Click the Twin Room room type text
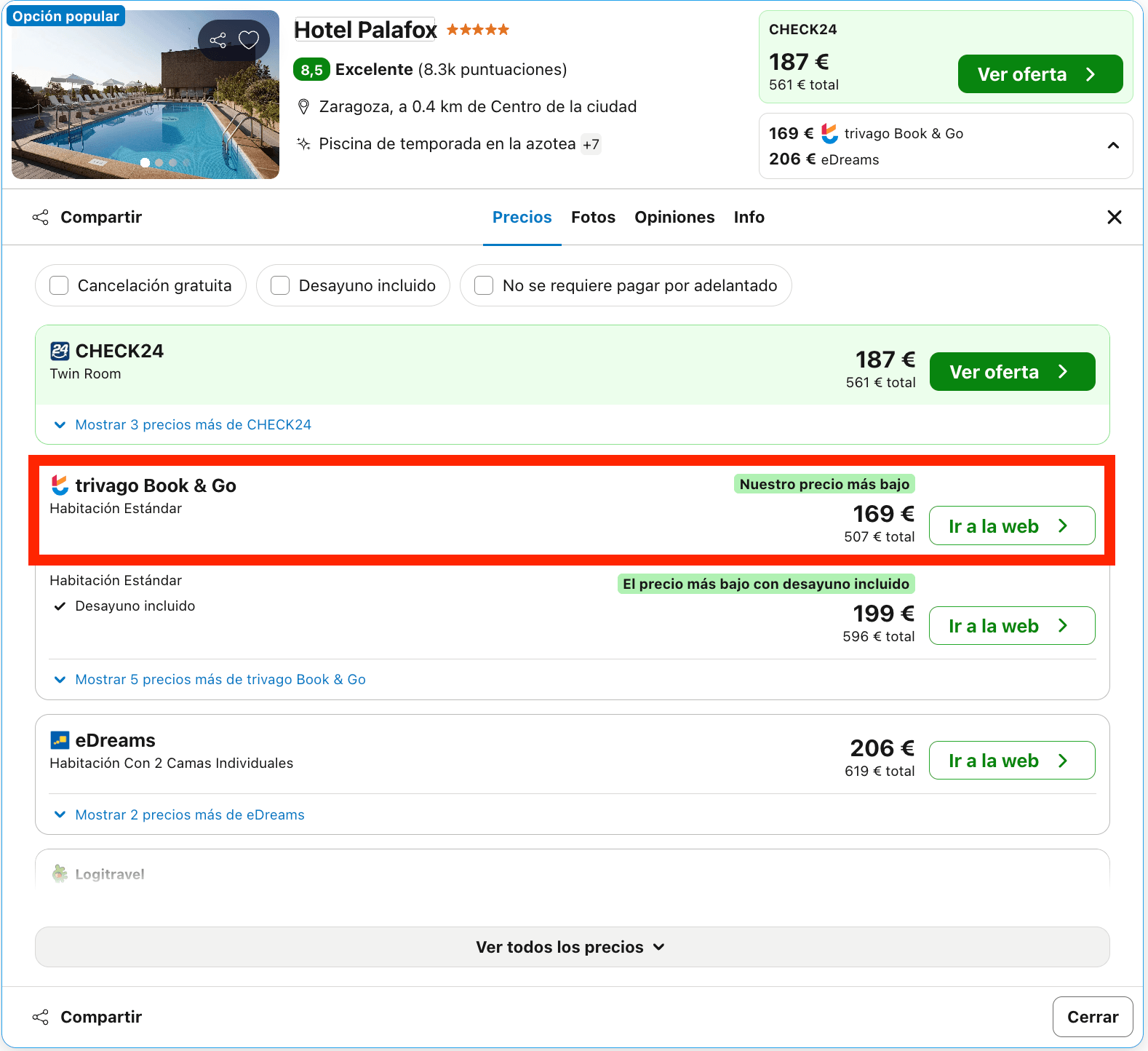1148x1051 pixels. (85, 374)
